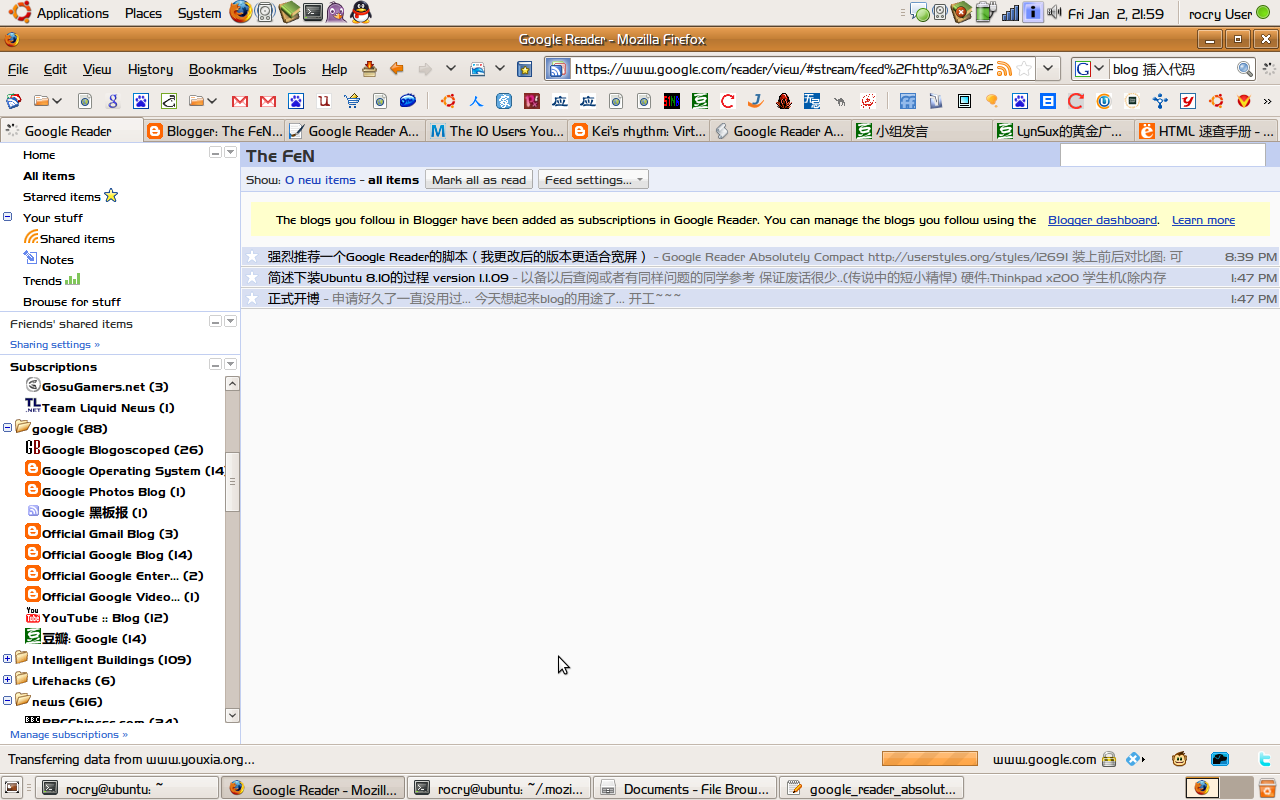Open the File menu
The height and width of the screenshot is (800, 1280).
[x=18, y=69]
